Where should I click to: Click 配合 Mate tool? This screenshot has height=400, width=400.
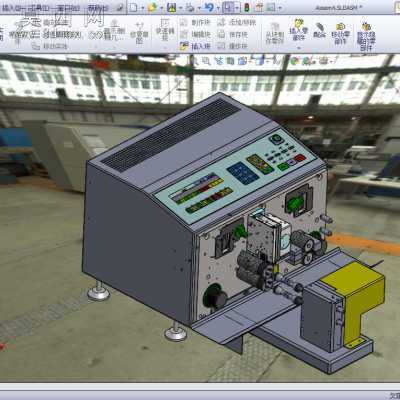click(x=319, y=30)
